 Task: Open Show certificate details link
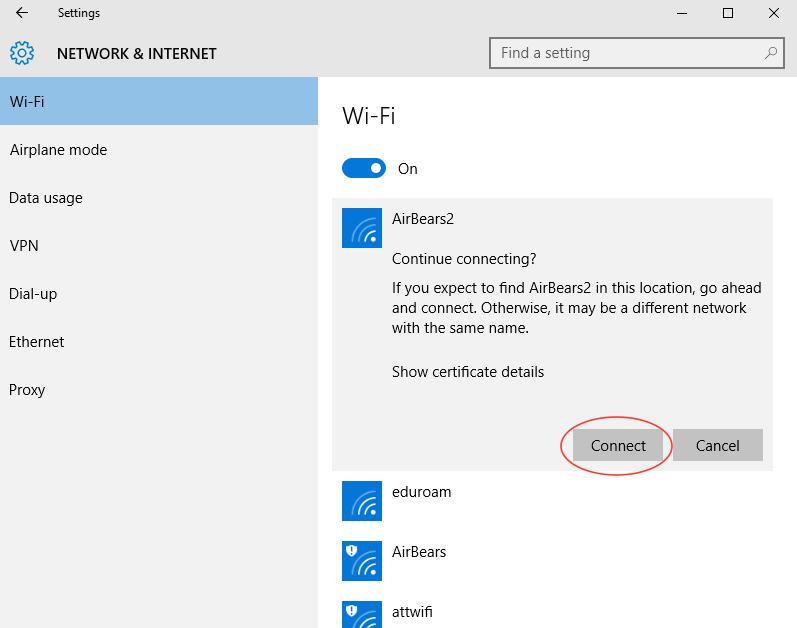click(x=468, y=372)
